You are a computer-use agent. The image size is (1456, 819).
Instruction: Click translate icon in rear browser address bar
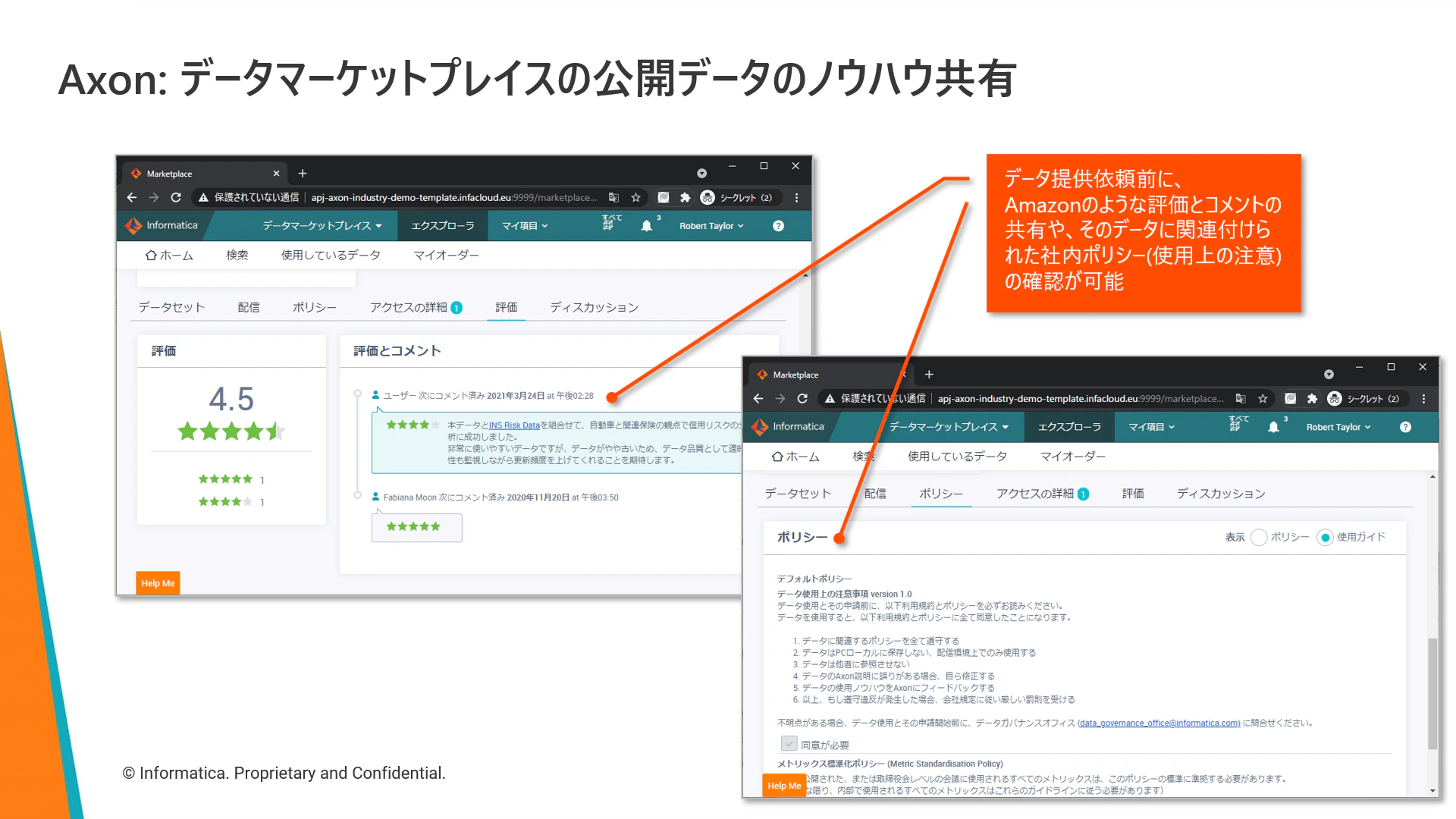[613, 197]
